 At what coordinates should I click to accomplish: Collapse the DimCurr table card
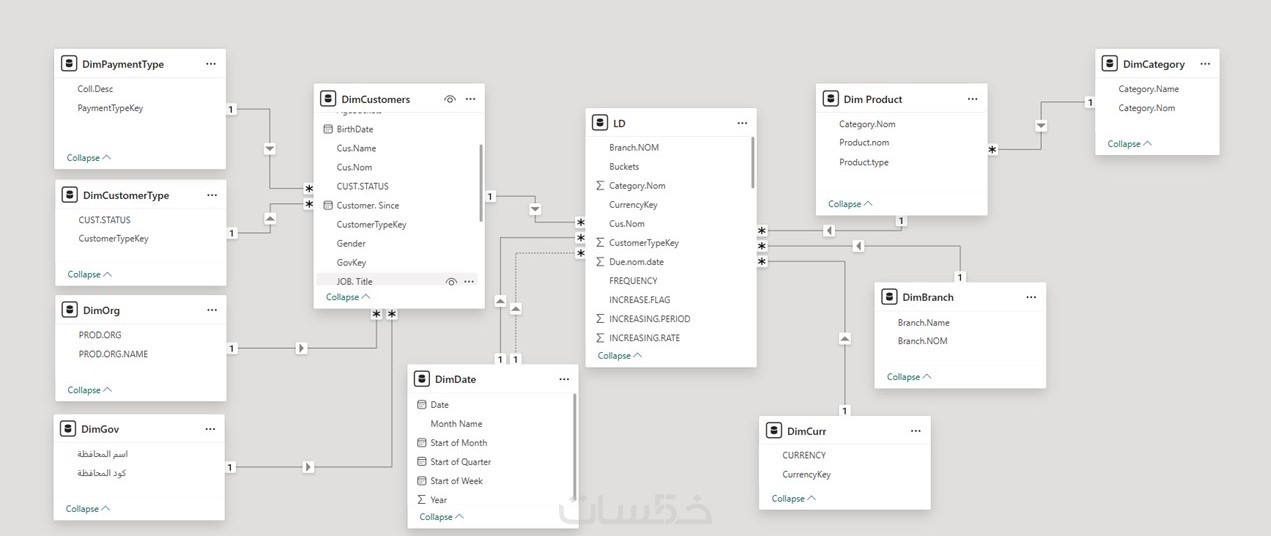793,498
